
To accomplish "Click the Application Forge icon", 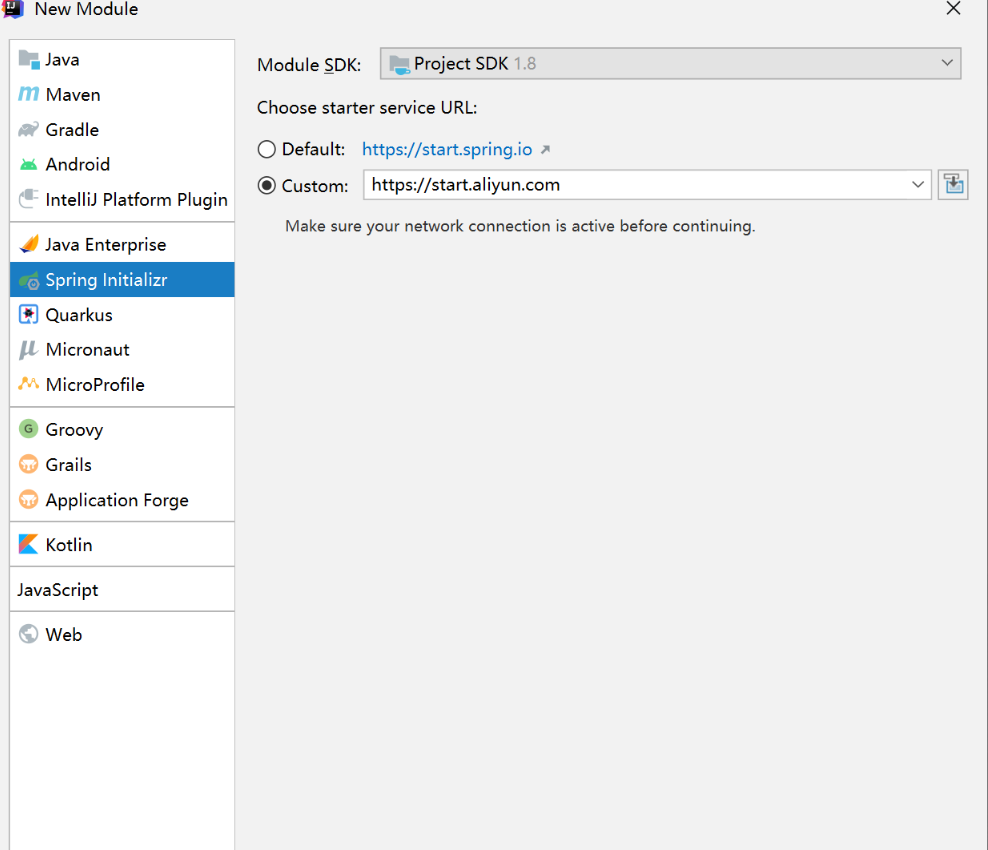I will [28, 500].
